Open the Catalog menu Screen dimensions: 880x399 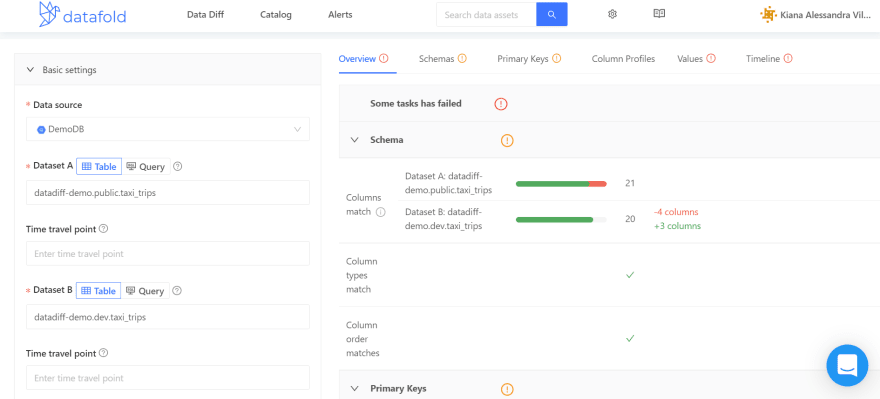[276, 15]
